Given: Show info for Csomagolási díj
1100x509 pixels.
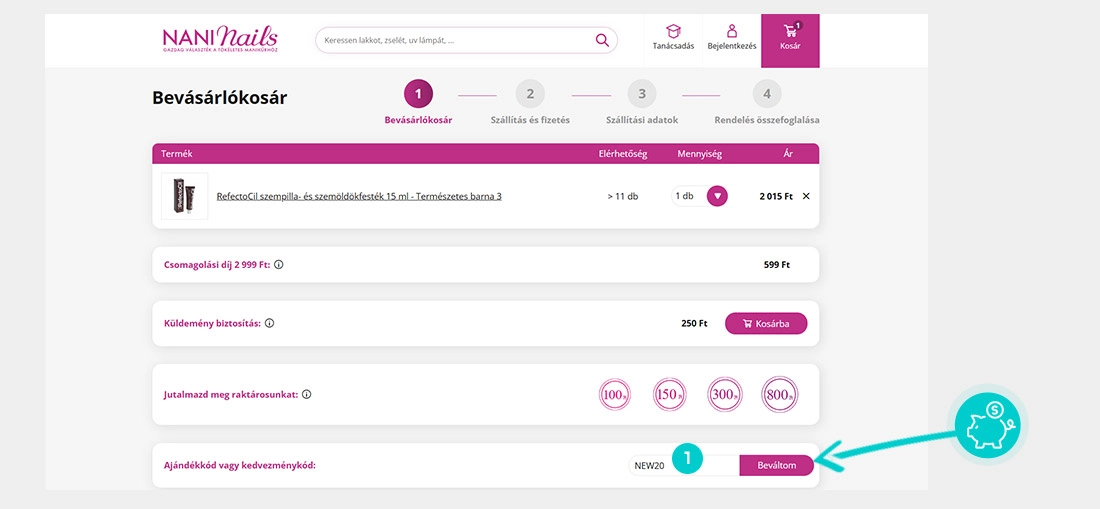Looking at the screenshot, I should [x=279, y=265].
